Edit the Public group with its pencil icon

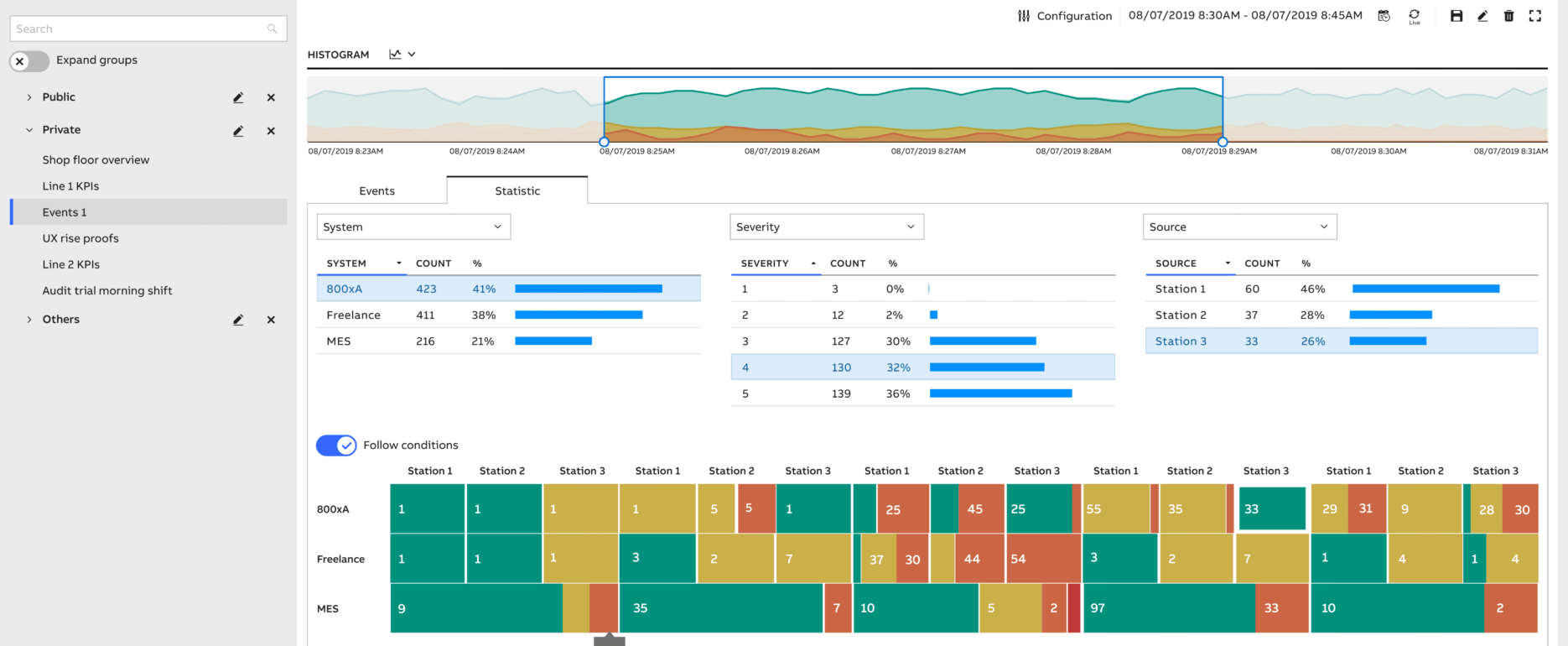[x=238, y=97]
